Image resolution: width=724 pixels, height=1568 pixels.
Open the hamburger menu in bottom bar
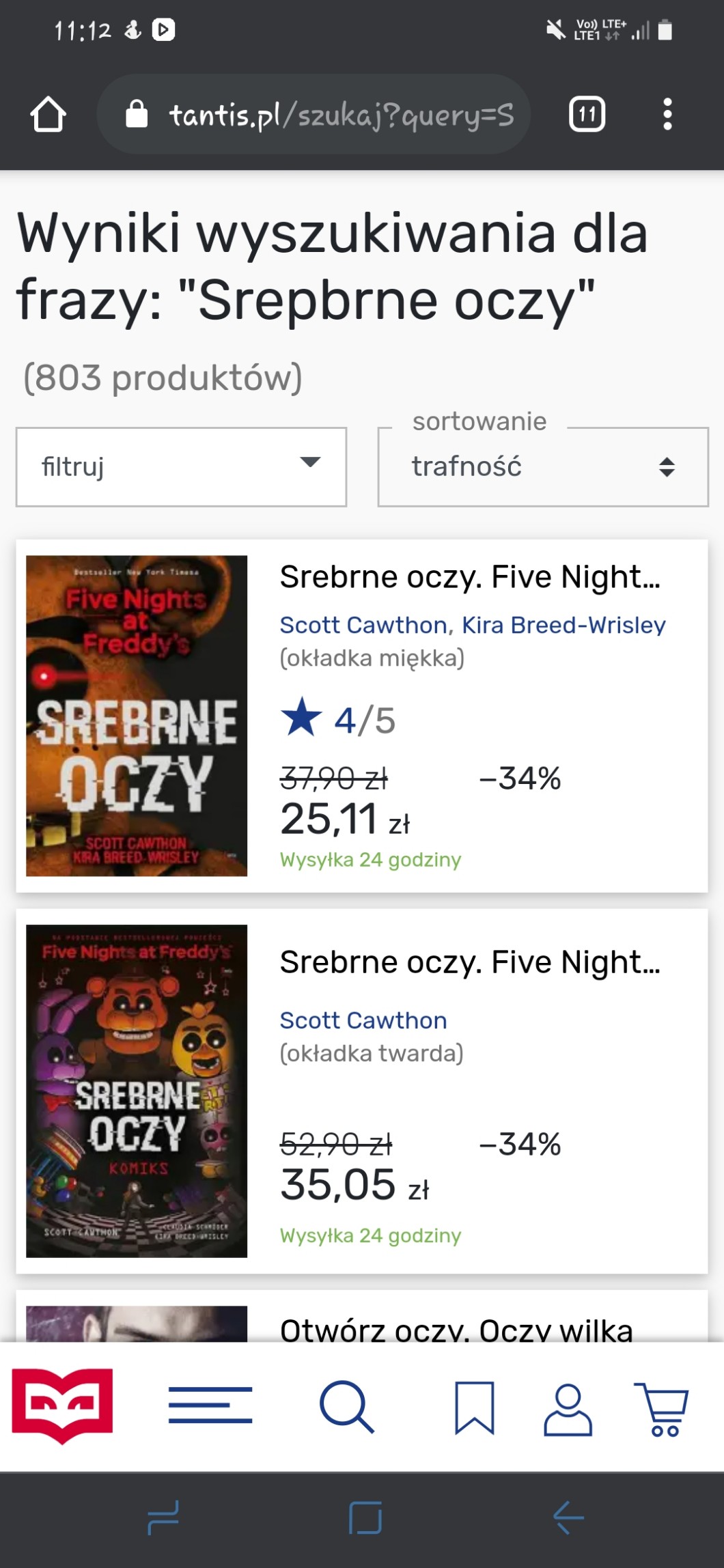(210, 1405)
